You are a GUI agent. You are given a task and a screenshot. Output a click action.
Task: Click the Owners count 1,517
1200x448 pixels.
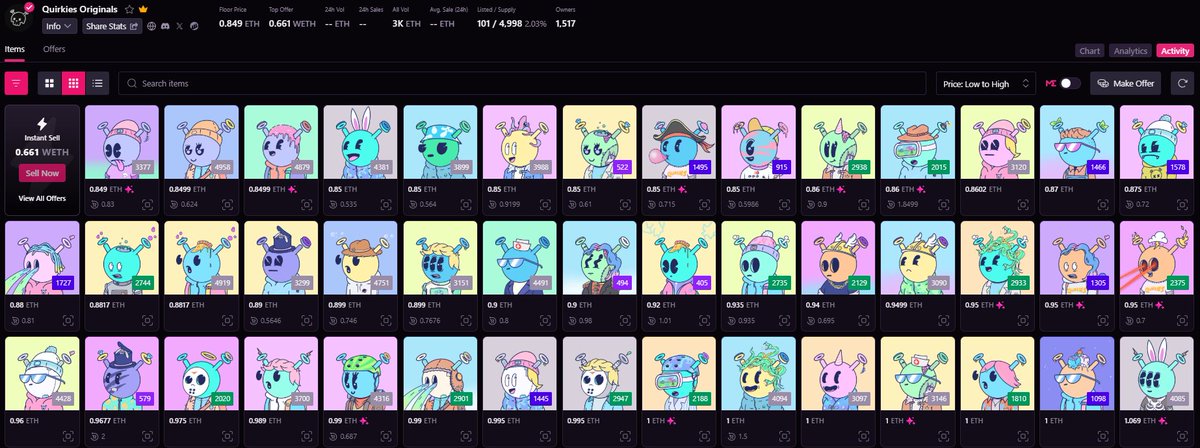click(x=565, y=23)
